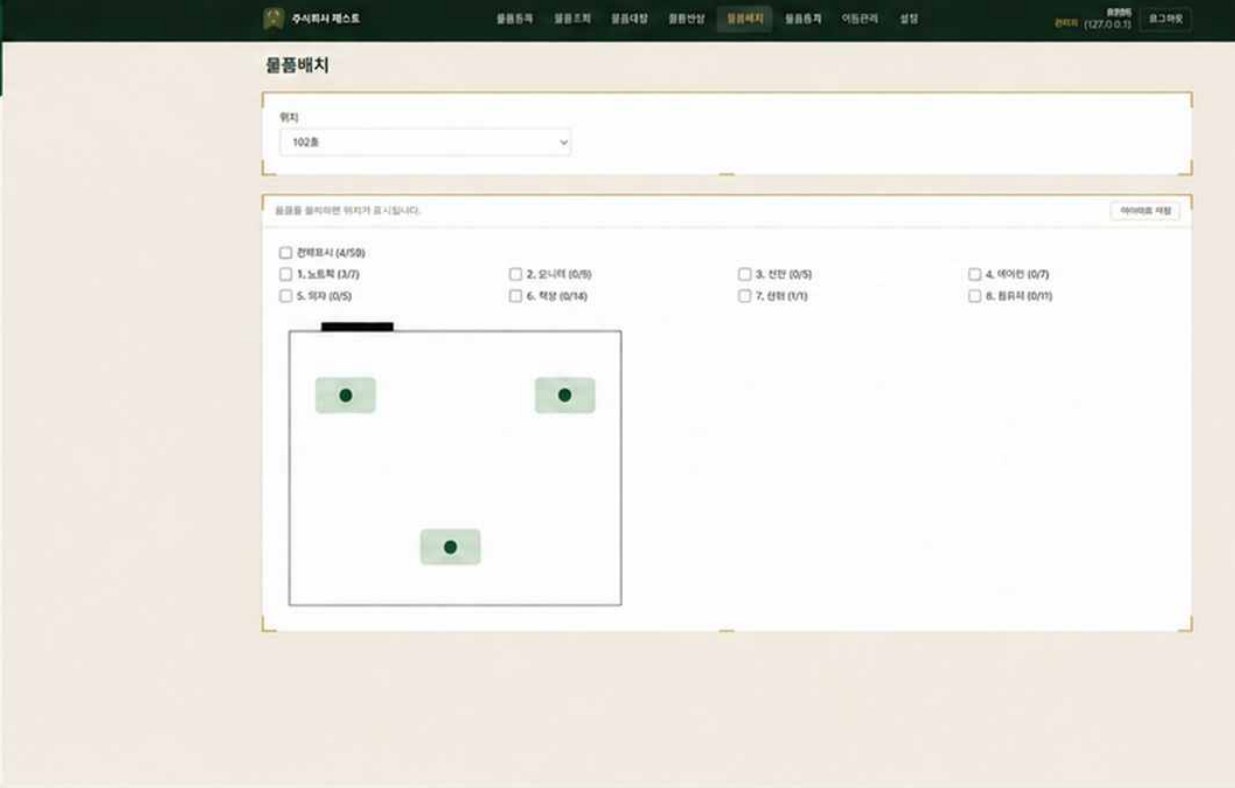Check the 1. 노트북 (3/7) checkbox
The image size is (1235, 788).
coord(286,274)
